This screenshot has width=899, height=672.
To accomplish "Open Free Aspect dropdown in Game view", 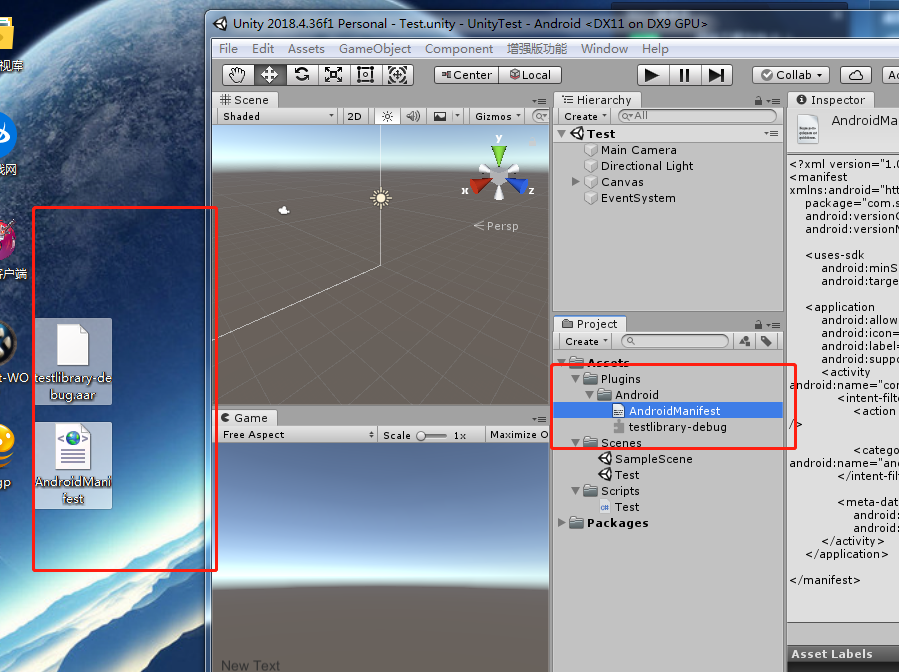I will point(298,435).
